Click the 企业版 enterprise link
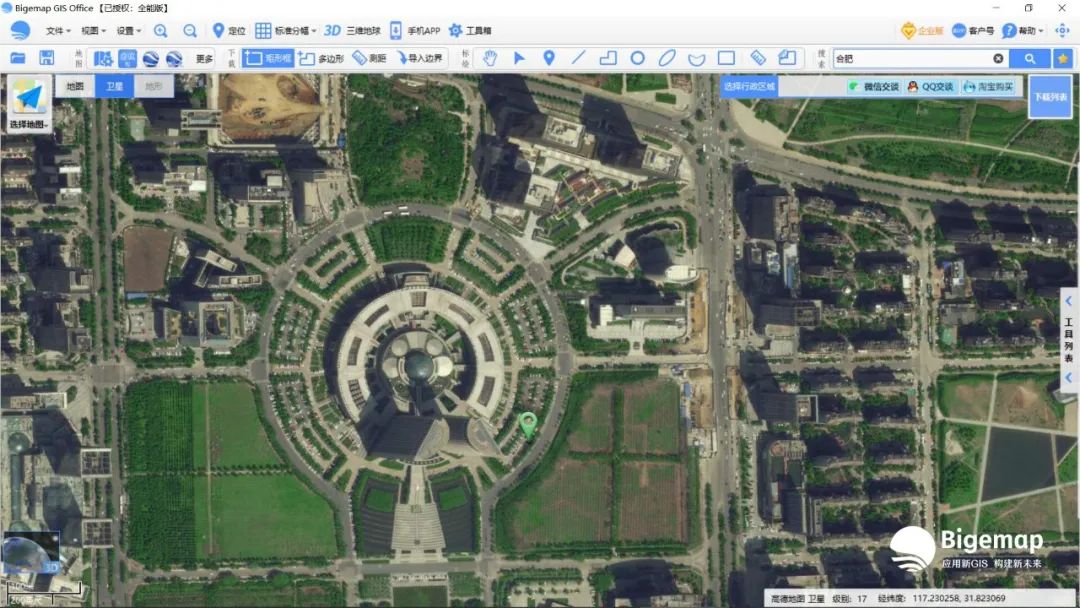Screen dimensions: 1080x608 pyautogui.click(x=922, y=30)
